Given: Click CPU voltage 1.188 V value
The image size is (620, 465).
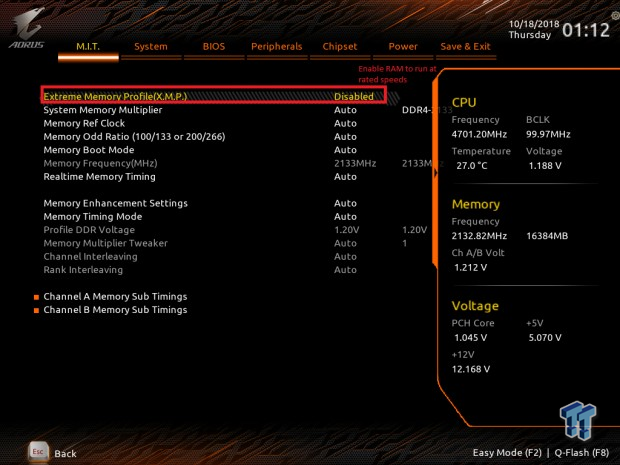Looking at the screenshot, I should (x=545, y=166).
